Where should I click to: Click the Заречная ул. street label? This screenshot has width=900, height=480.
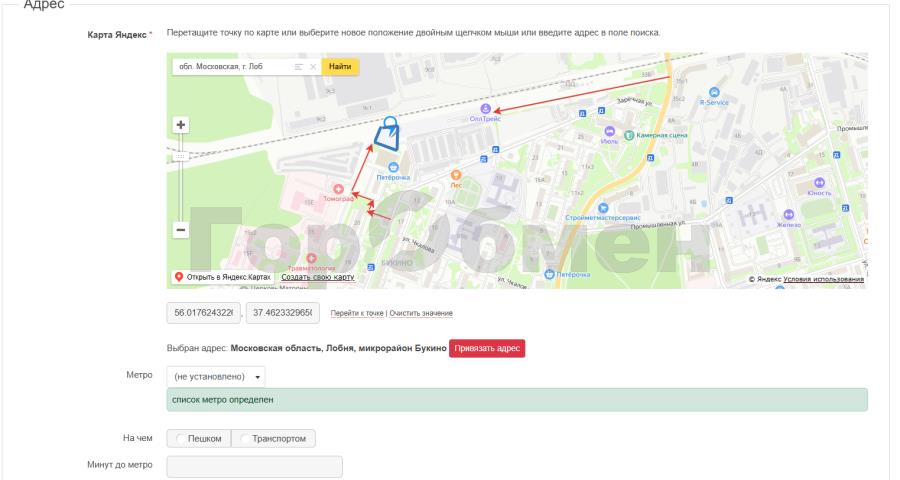point(634,101)
